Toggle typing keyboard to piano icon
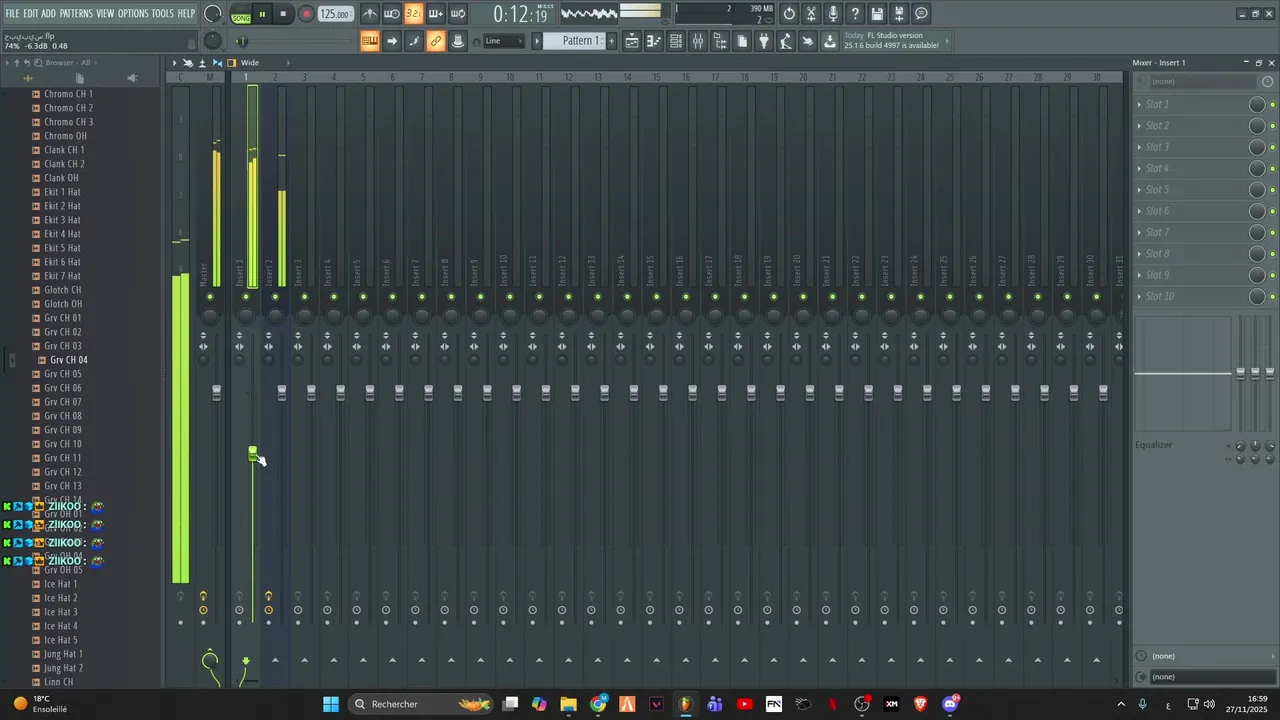Image resolution: width=1280 pixels, height=720 pixels. 370,41
